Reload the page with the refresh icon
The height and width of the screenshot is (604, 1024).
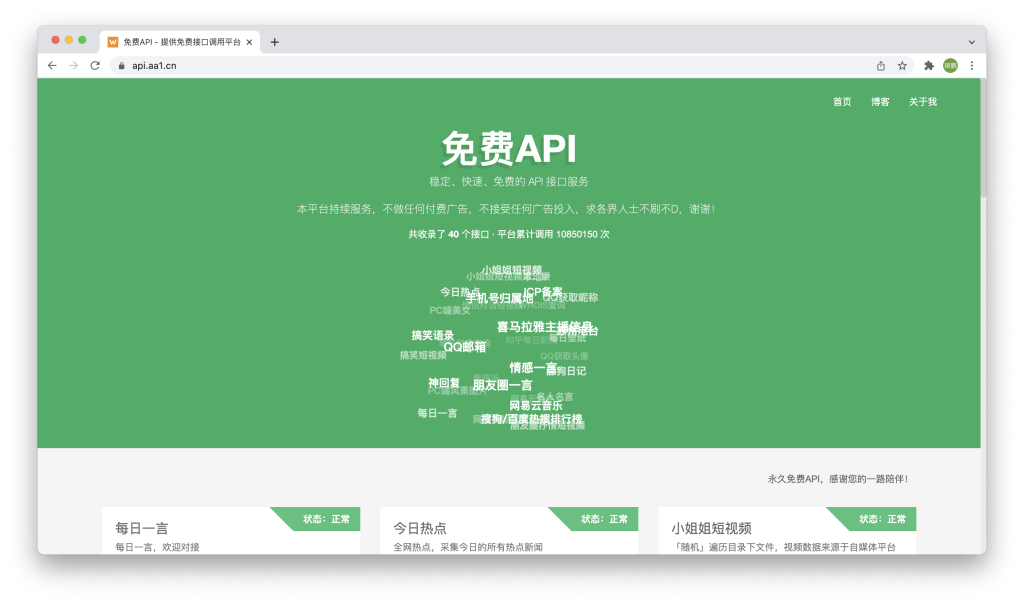click(95, 65)
